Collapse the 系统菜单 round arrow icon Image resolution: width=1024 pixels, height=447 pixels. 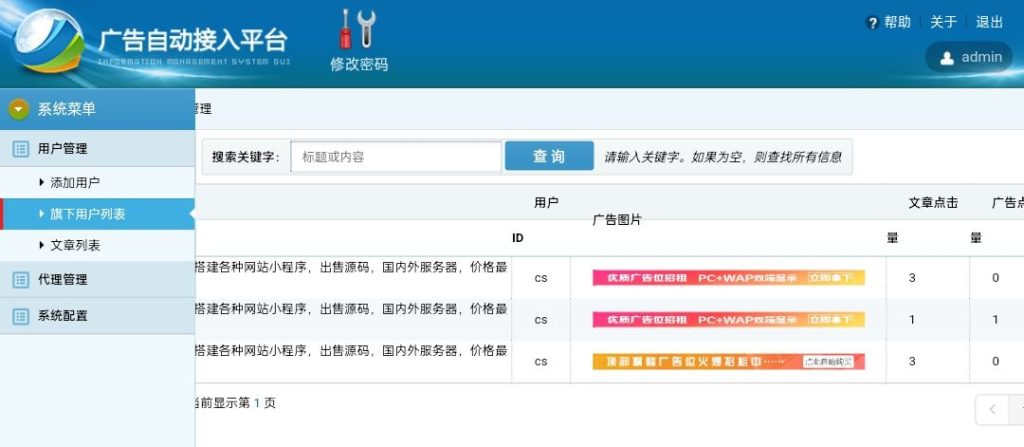[x=19, y=109]
